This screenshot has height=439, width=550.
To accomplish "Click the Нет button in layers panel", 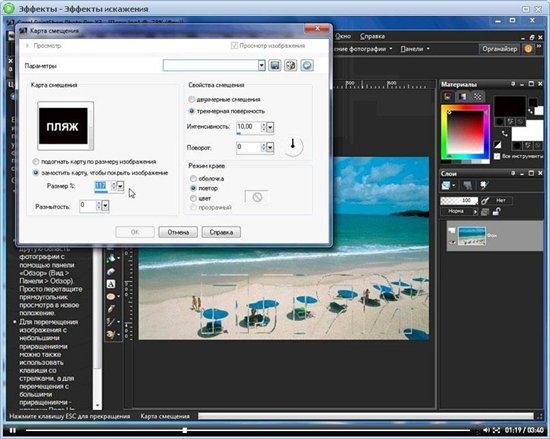I will (x=501, y=201).
